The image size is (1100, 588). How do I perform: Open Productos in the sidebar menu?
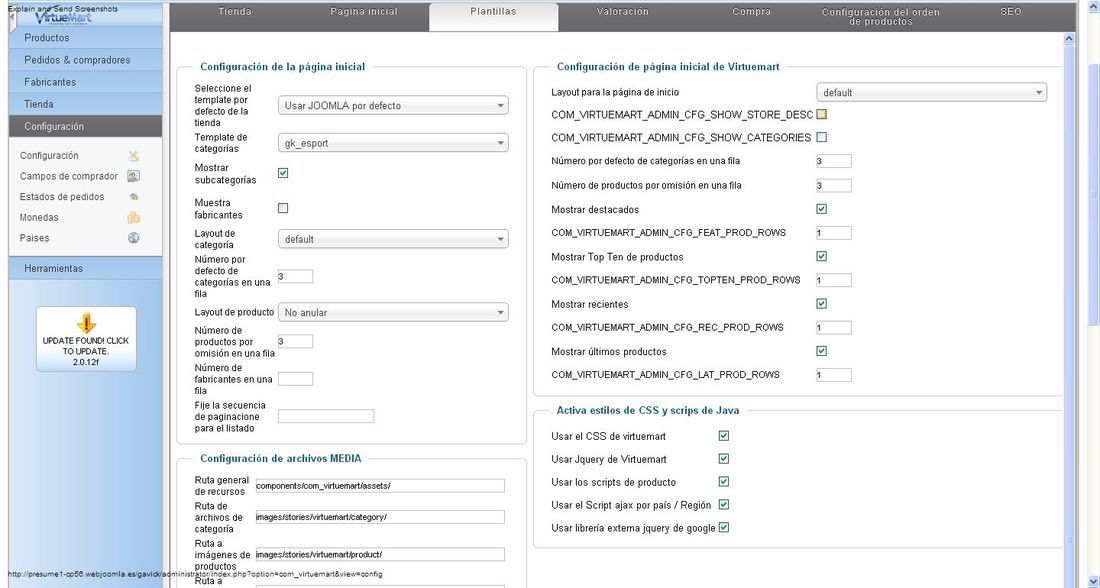point(86,38)
